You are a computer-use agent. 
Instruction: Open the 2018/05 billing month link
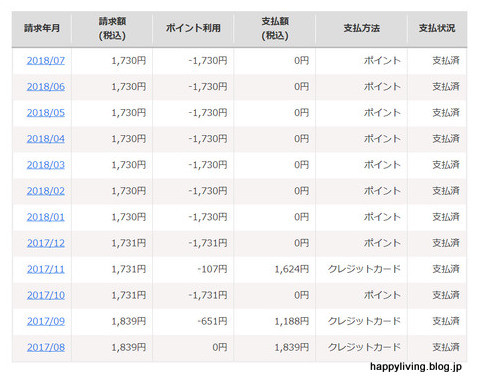click(46, 113)
